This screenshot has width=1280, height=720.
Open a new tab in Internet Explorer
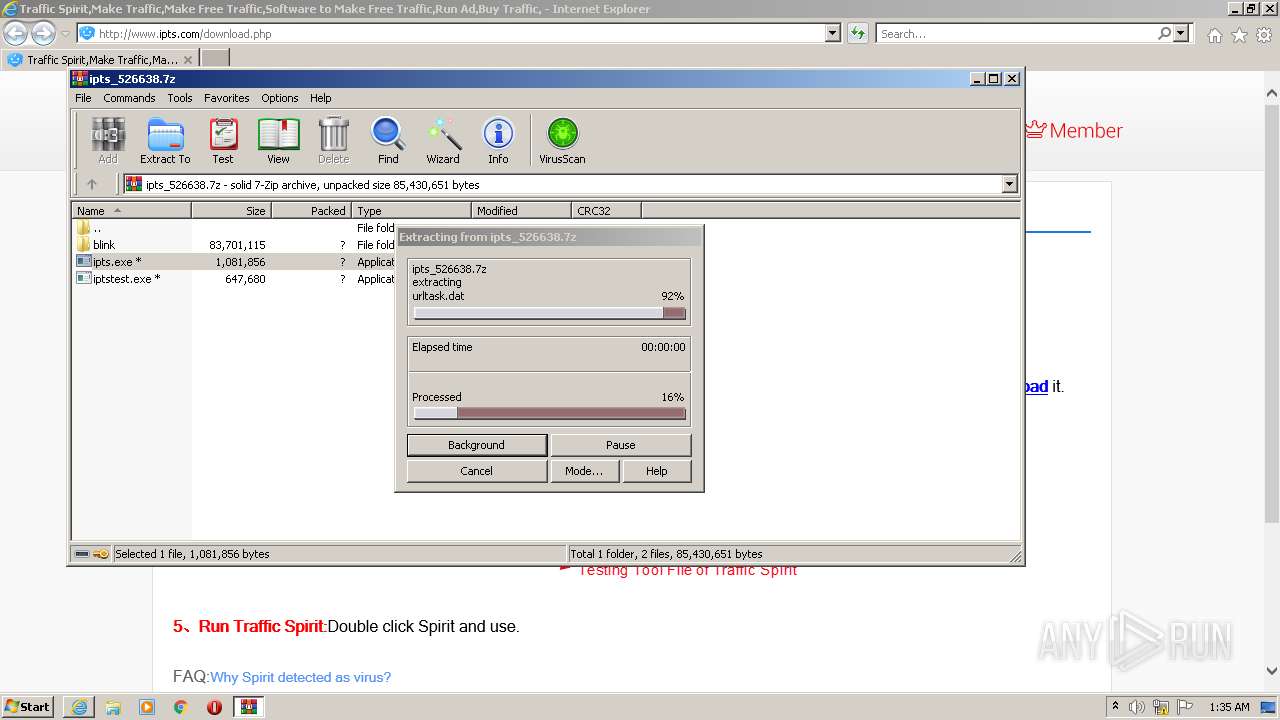point(214,59)
